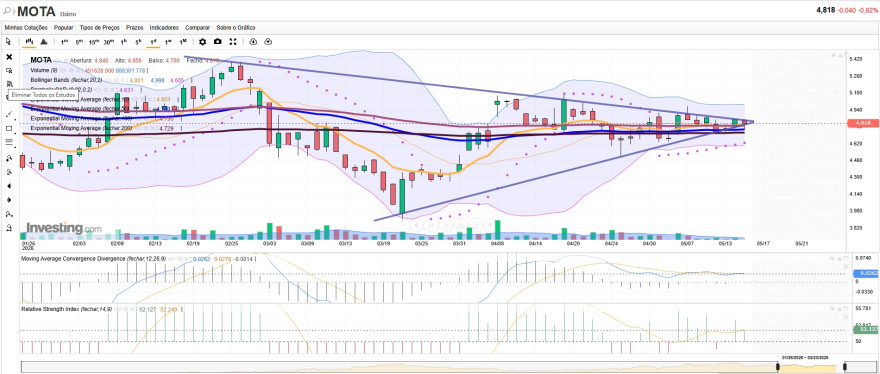Set timeframe to 15 minutes
Image resolution: width=880 pixels, height=374 pixels.
coord(94,42)
